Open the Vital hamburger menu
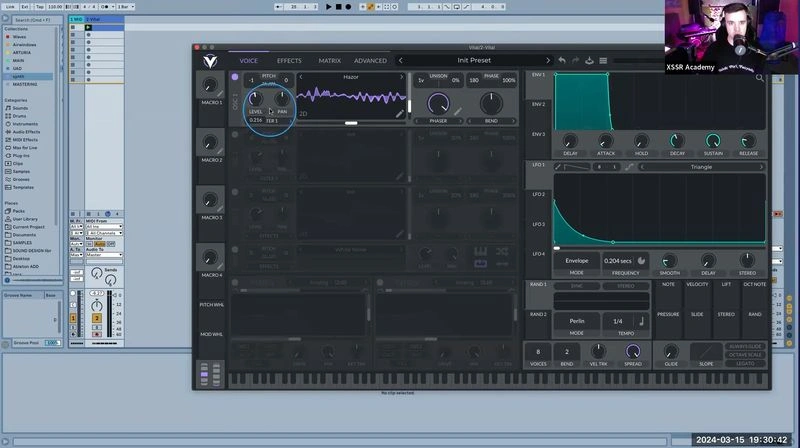The height and width of the screenshot is (448, 800). [603, 60]
